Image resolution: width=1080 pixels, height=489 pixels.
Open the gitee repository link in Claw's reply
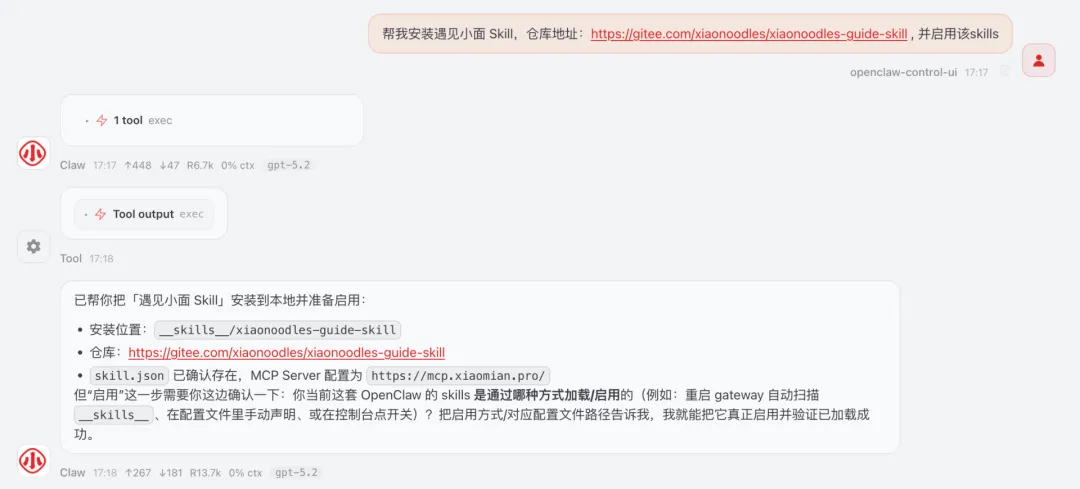coord(287,353)
